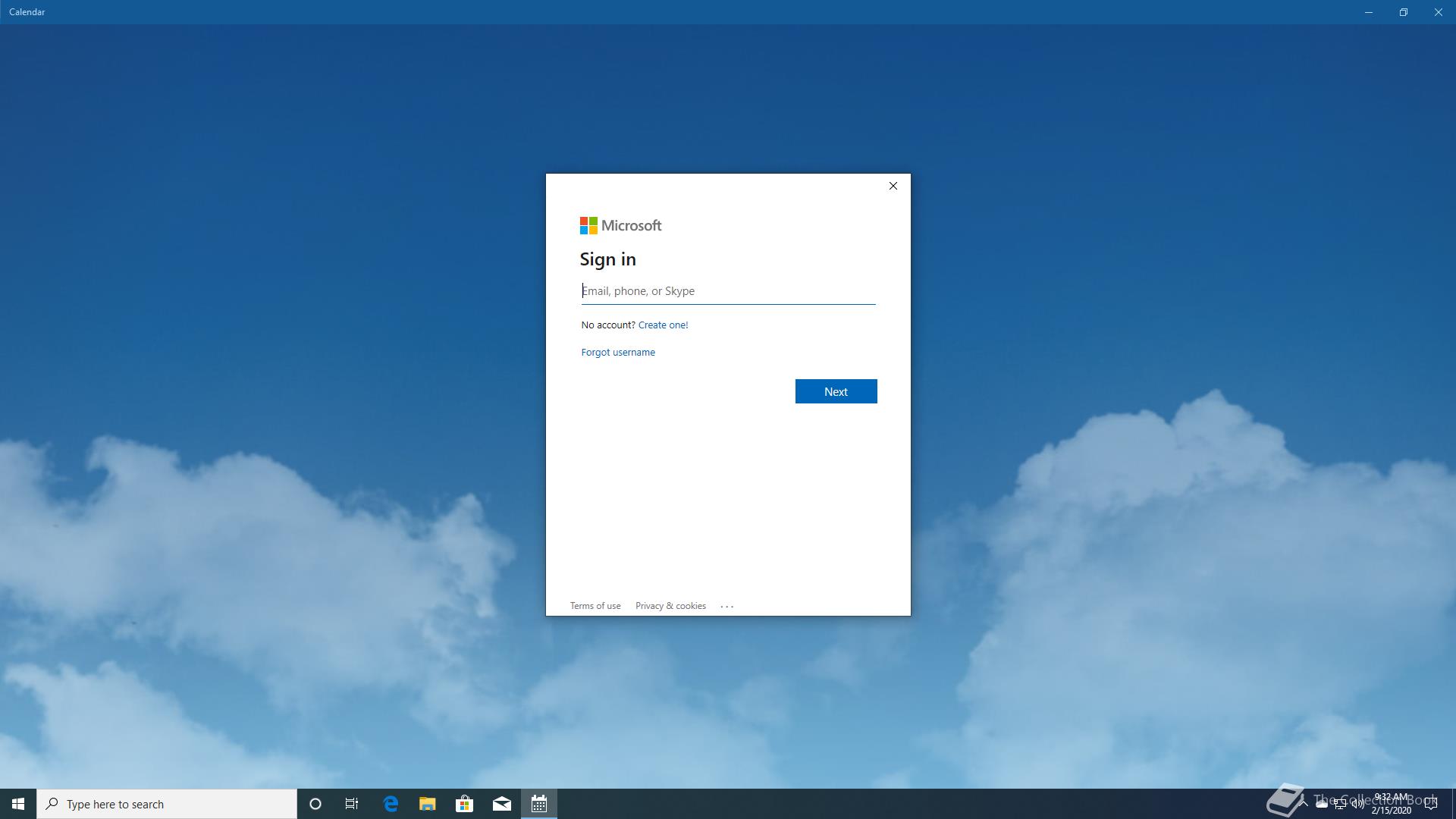Click the Calendar app taskbar icon

tap(538, 804)
